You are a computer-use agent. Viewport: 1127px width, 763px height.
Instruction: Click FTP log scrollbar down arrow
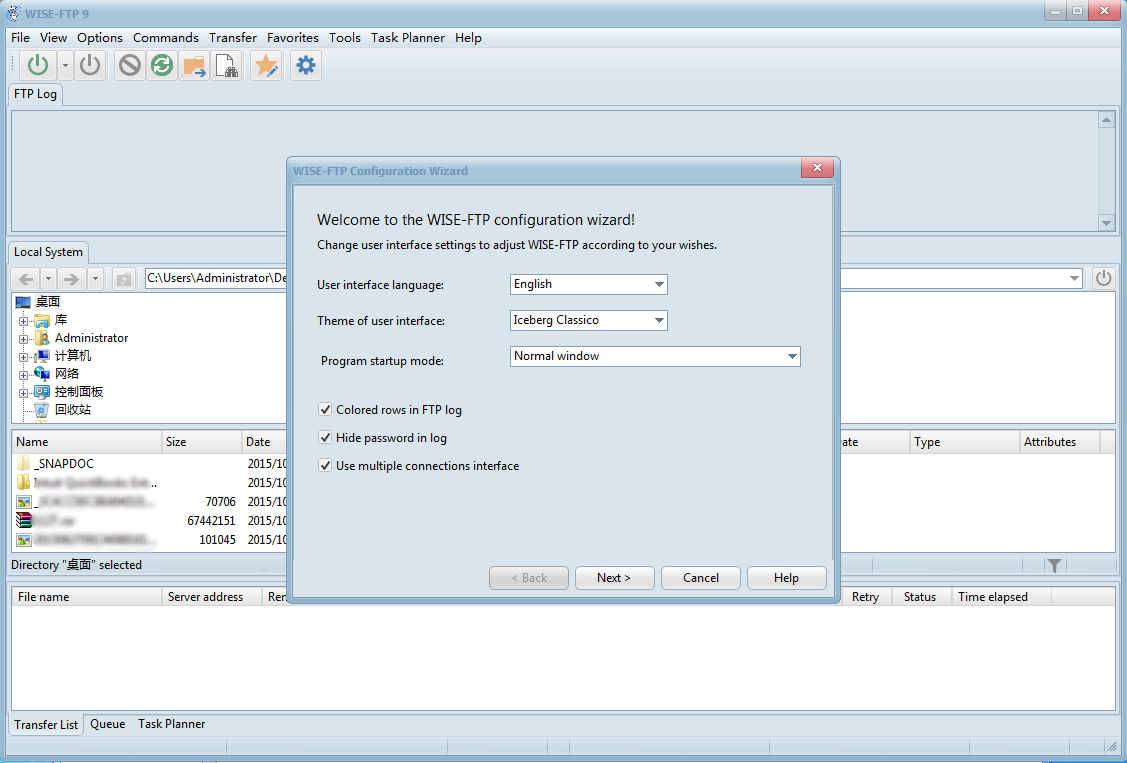tap(1106, 223)
